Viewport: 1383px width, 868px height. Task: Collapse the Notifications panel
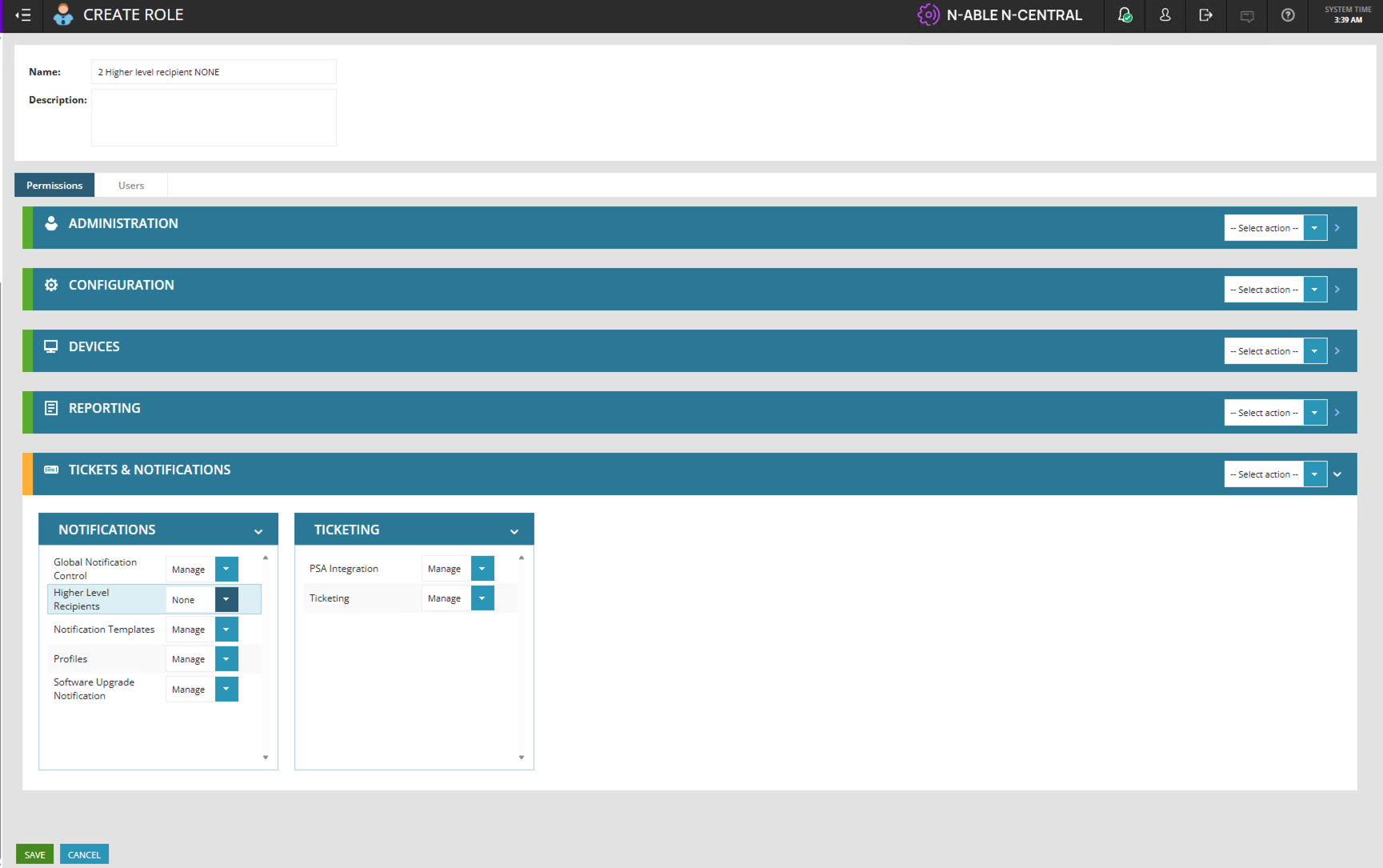(258, 531)
